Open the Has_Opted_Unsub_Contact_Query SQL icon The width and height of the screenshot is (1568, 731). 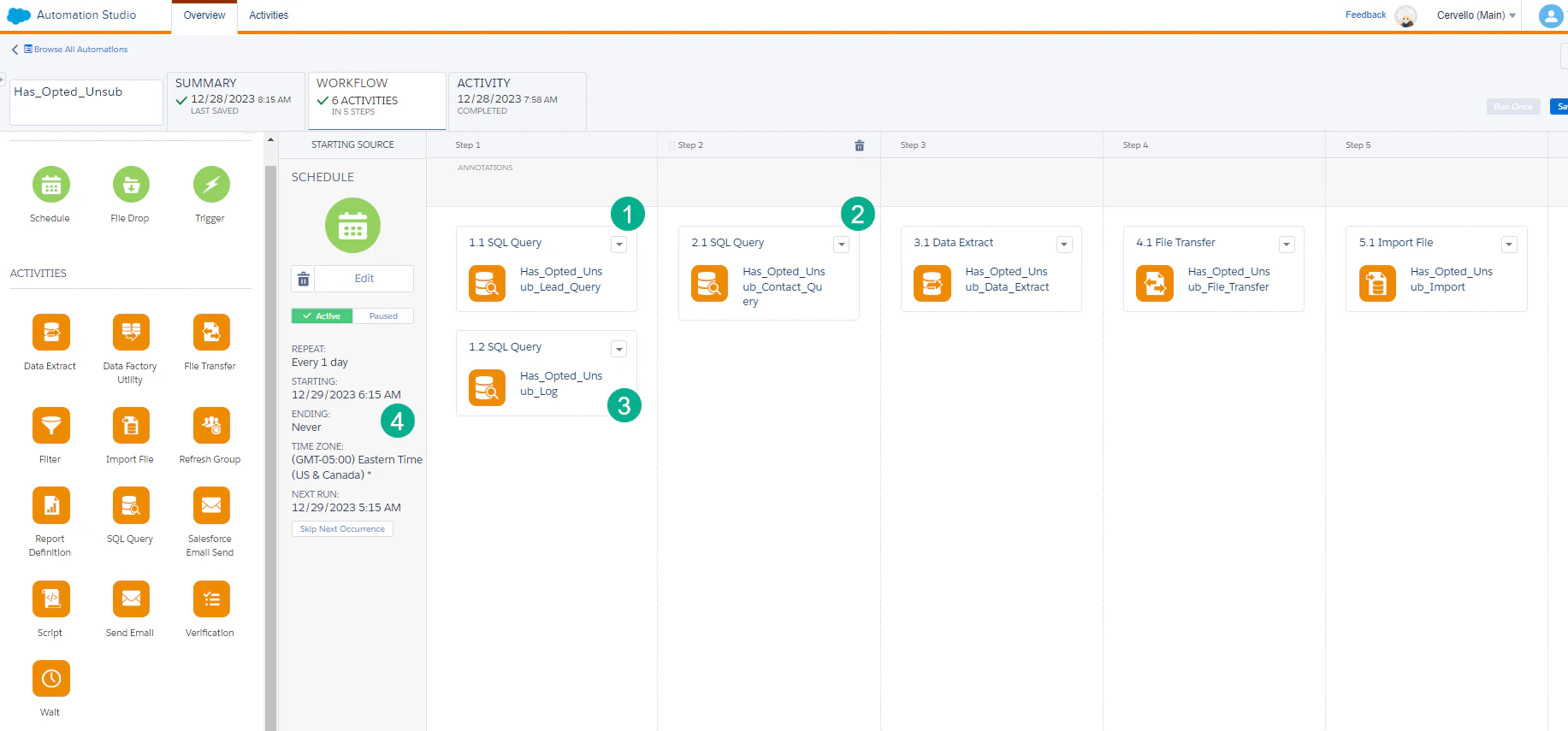710,284
